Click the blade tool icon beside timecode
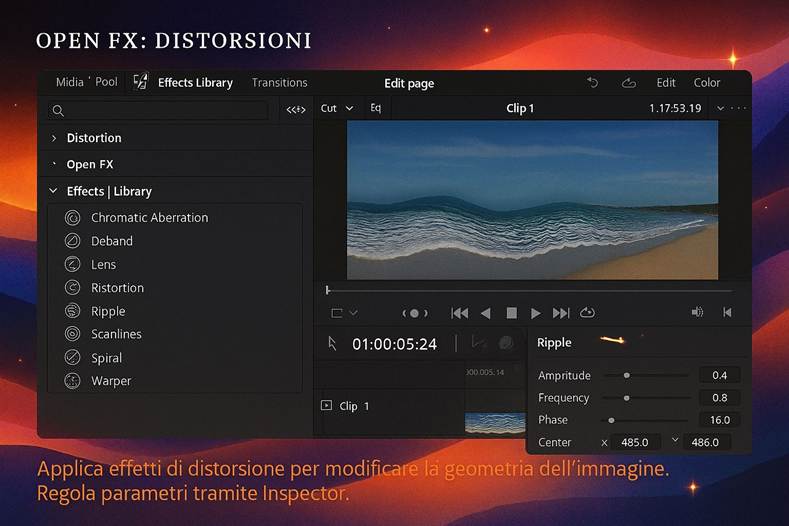The image size is (789, 526). 479,343
